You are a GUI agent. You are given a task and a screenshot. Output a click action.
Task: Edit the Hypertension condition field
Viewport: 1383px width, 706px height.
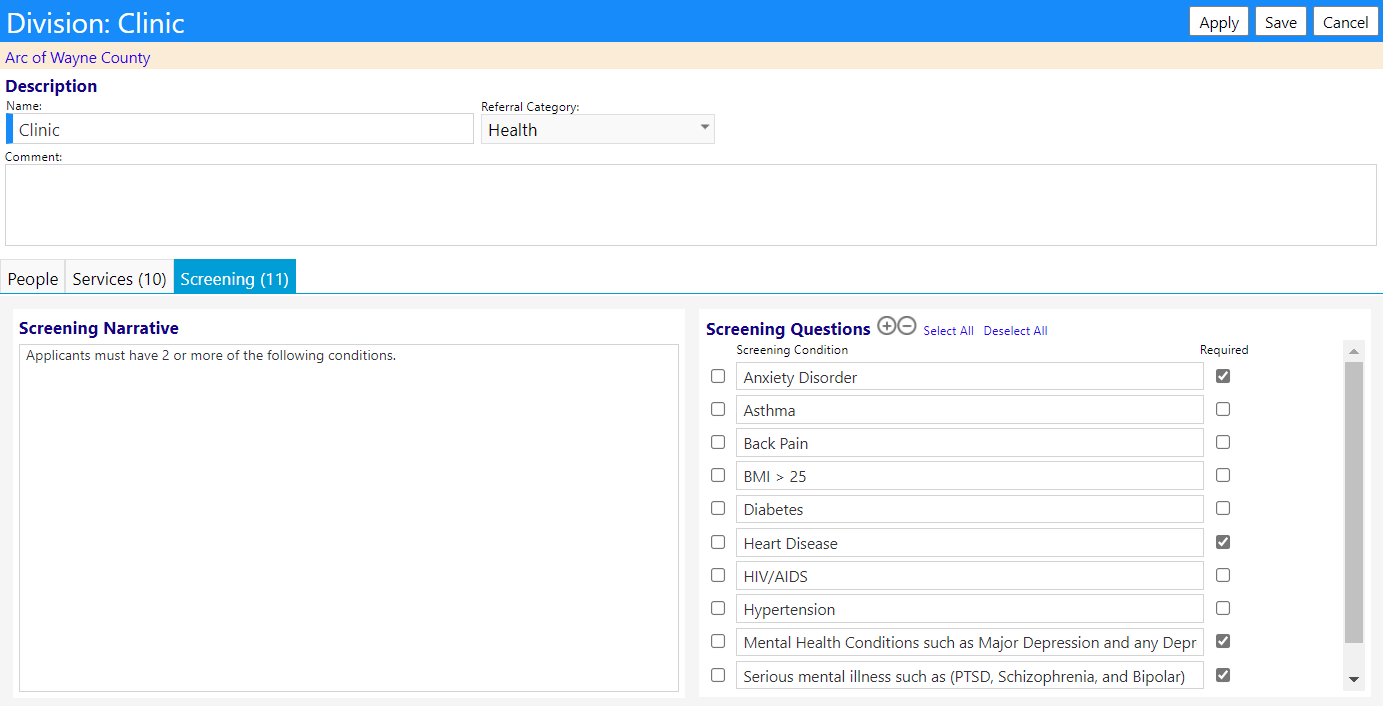tap(970, 609)
